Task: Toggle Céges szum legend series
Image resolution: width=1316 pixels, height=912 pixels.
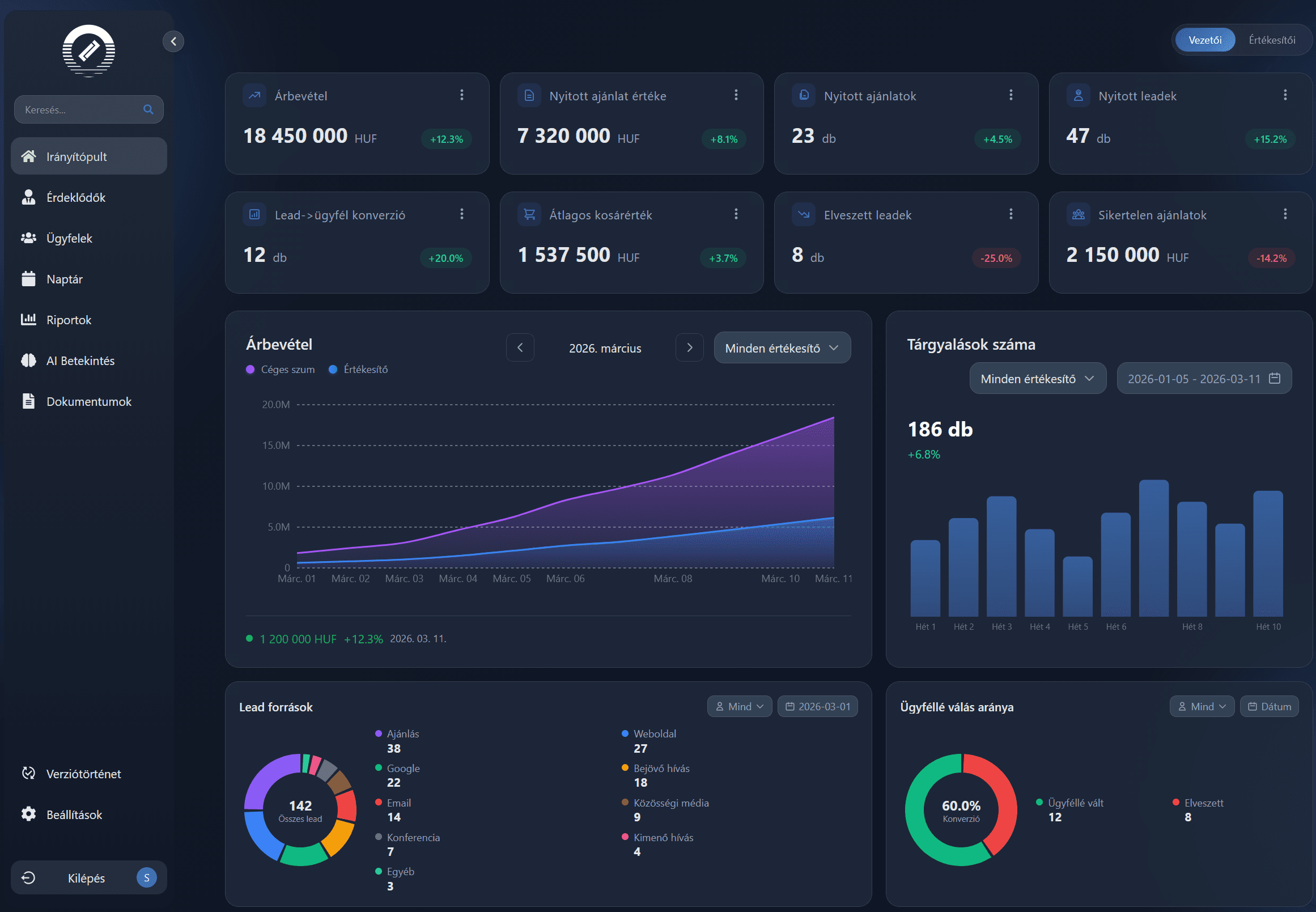Action: click(281, 369)
